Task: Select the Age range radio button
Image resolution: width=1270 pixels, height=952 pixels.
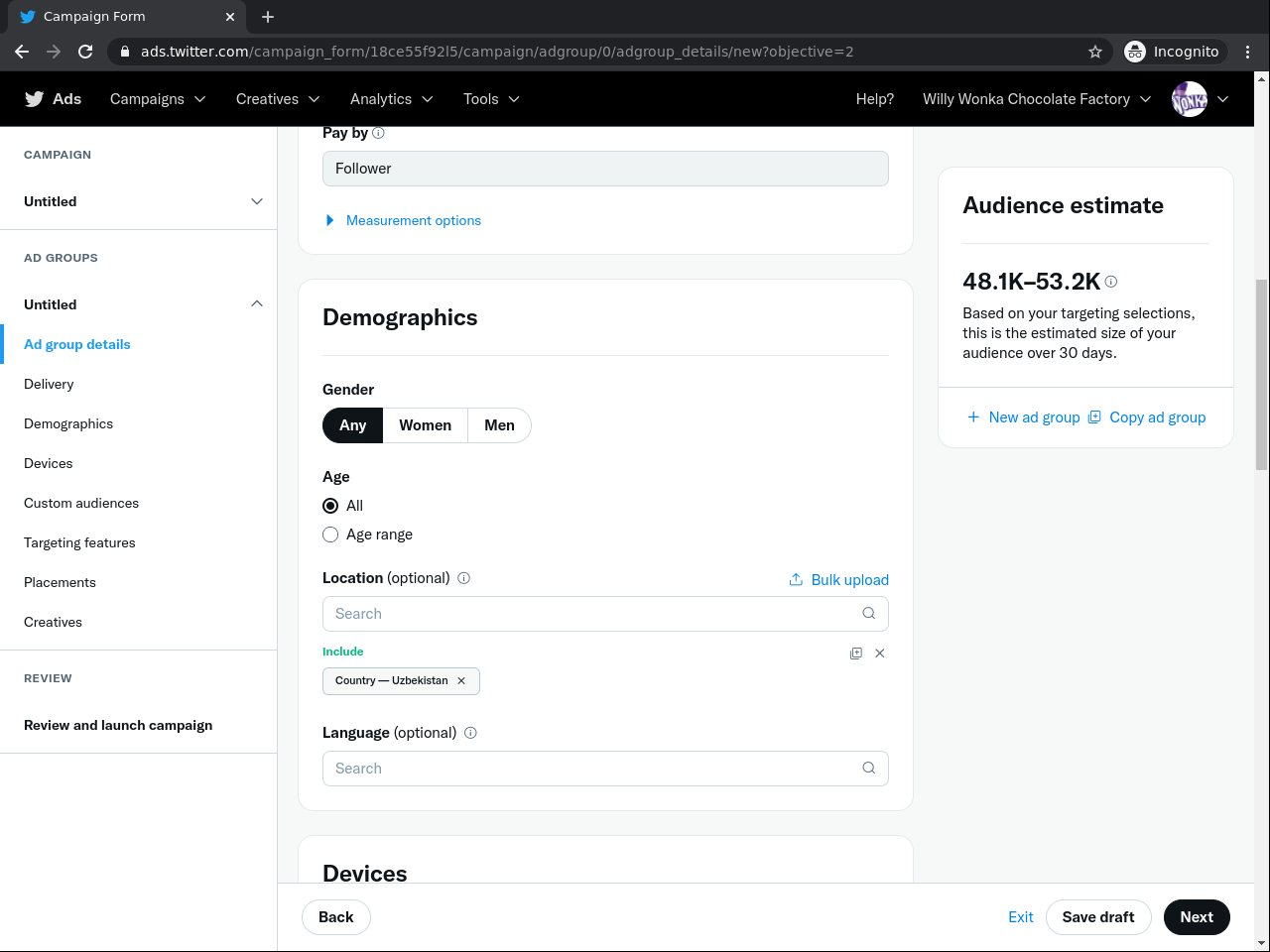Action: click(x=330, y=535)
